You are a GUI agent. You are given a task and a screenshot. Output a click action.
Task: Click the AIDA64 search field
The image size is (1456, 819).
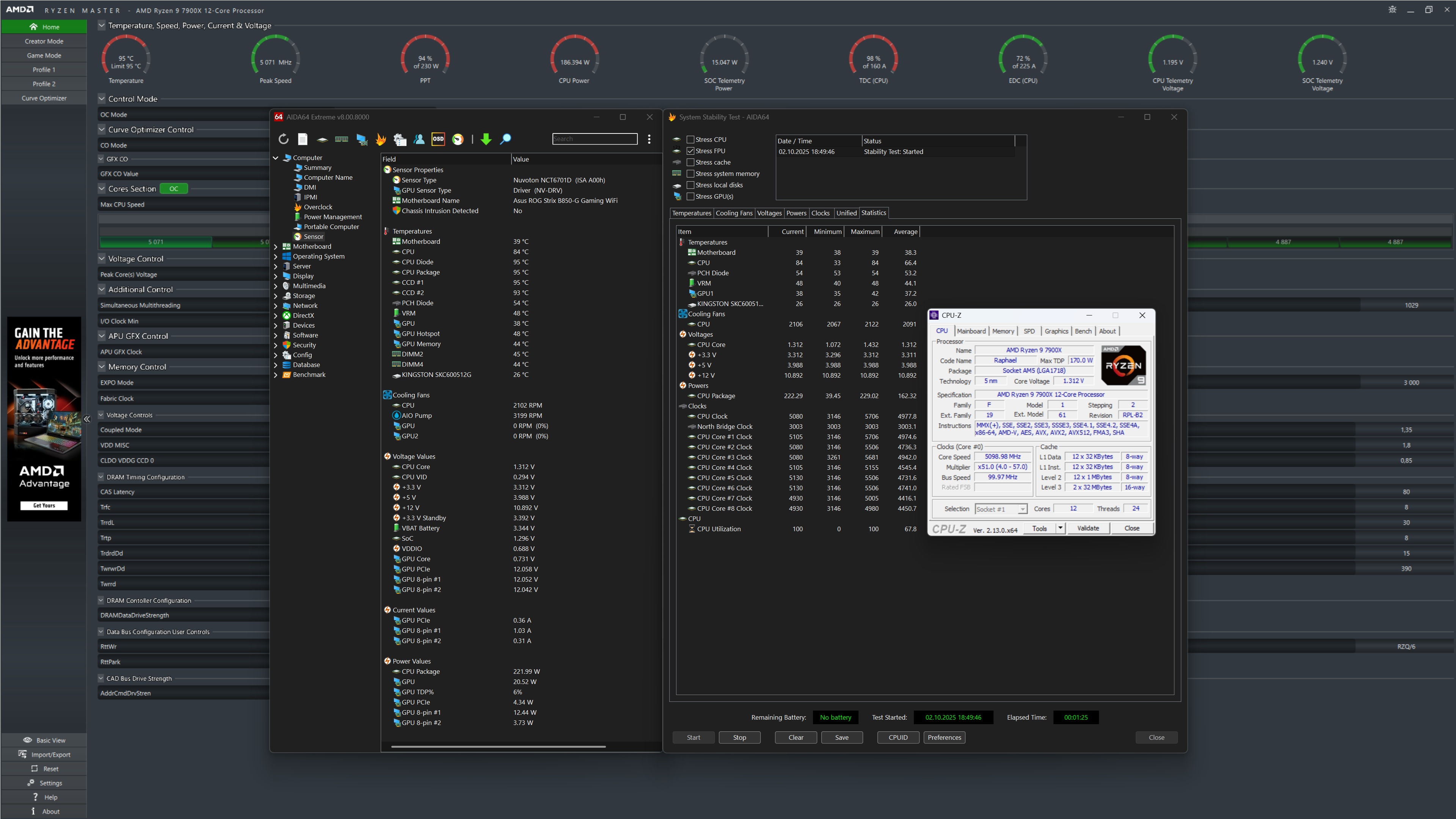[x=595, y=139]
